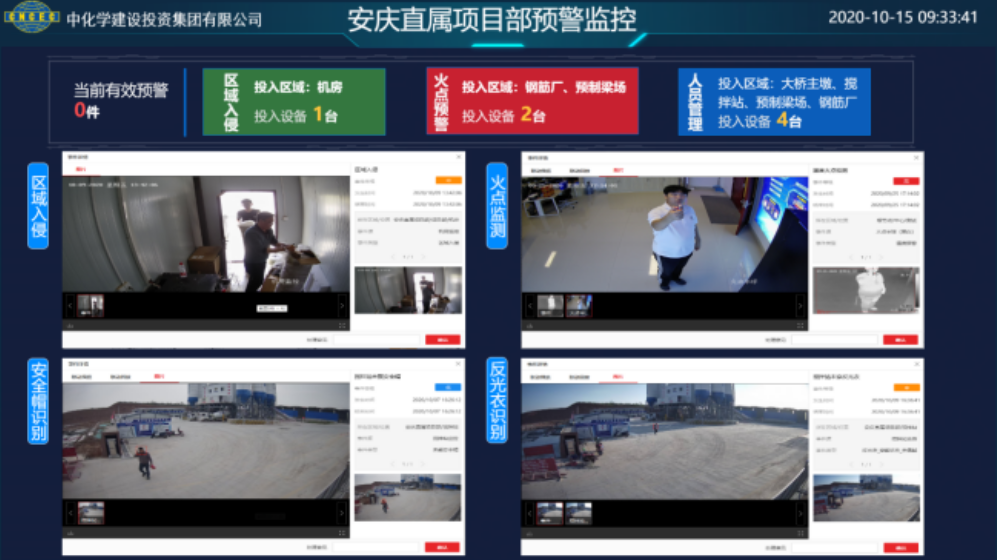Show next filmstrip image in 安全帽识别 panel
997x560 pixels.
pos(342,512)
